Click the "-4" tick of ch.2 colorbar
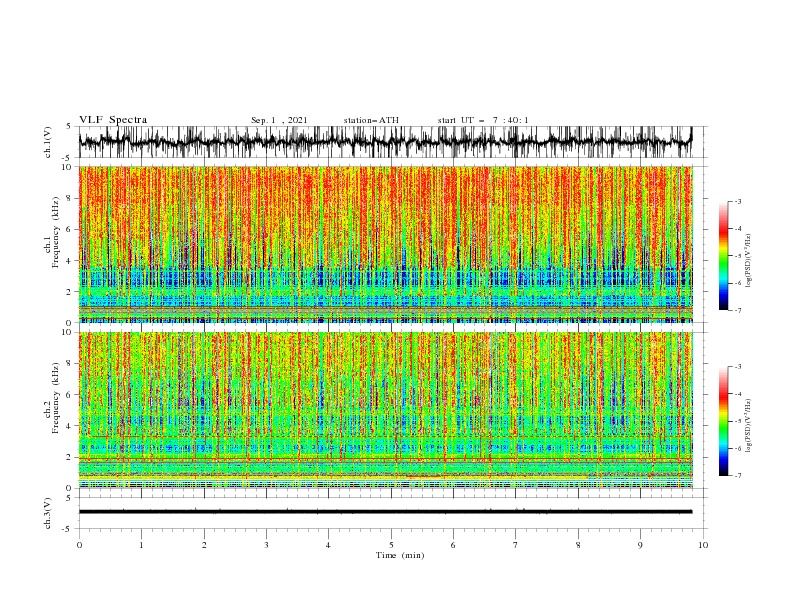The image size is (792, 612). [737, 394]
